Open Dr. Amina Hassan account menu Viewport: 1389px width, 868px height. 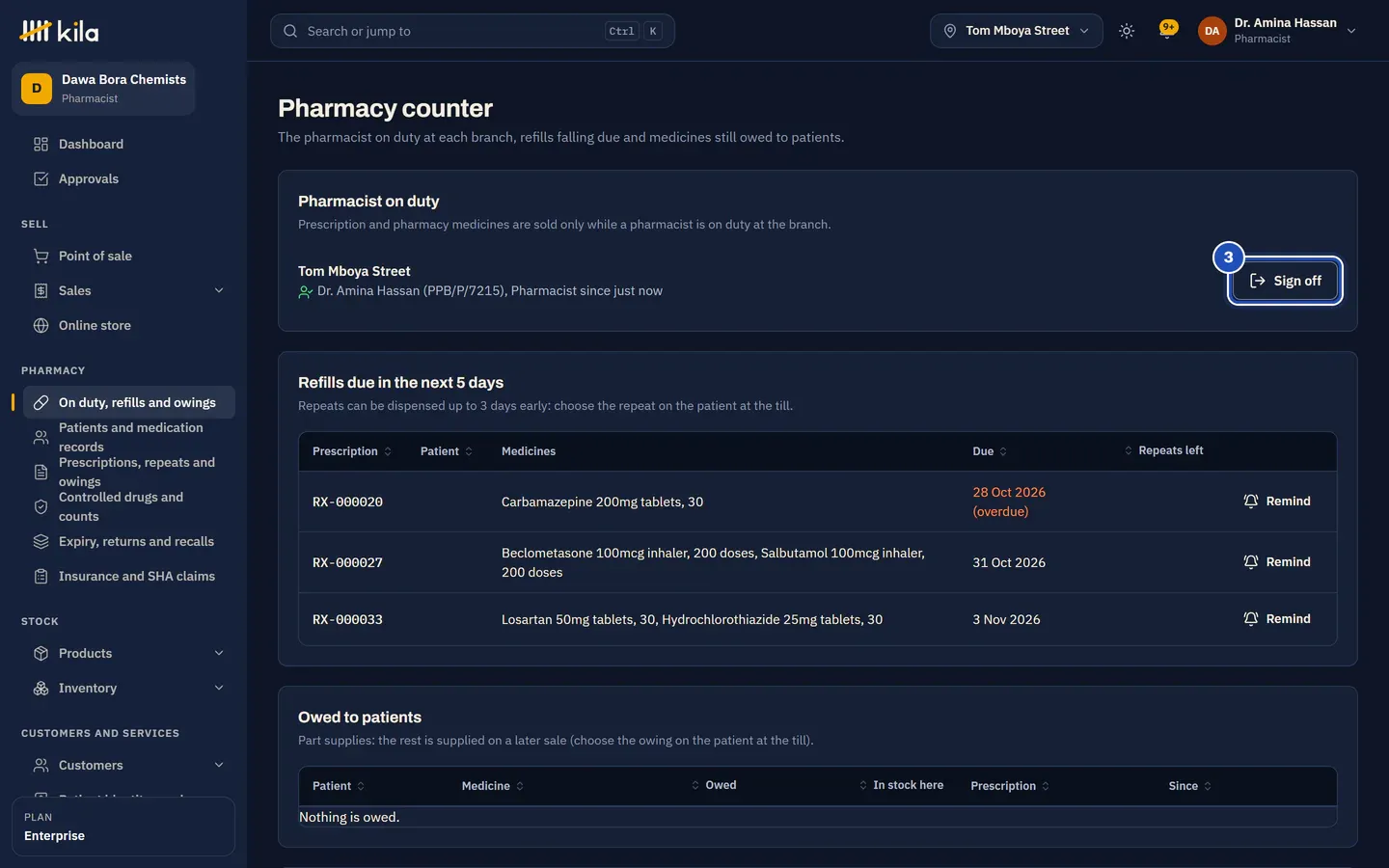click(x=1277, y=31)
